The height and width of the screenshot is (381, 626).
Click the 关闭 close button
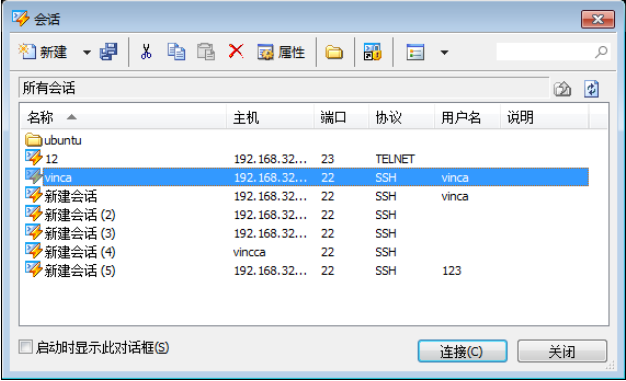(x=562, y=351)
